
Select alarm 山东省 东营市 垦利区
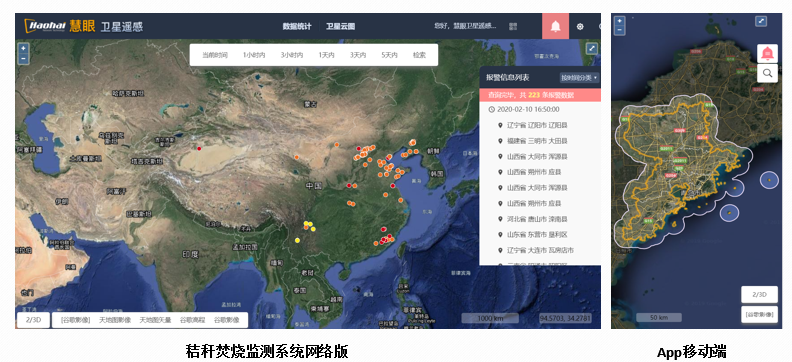tap(537, 235)
